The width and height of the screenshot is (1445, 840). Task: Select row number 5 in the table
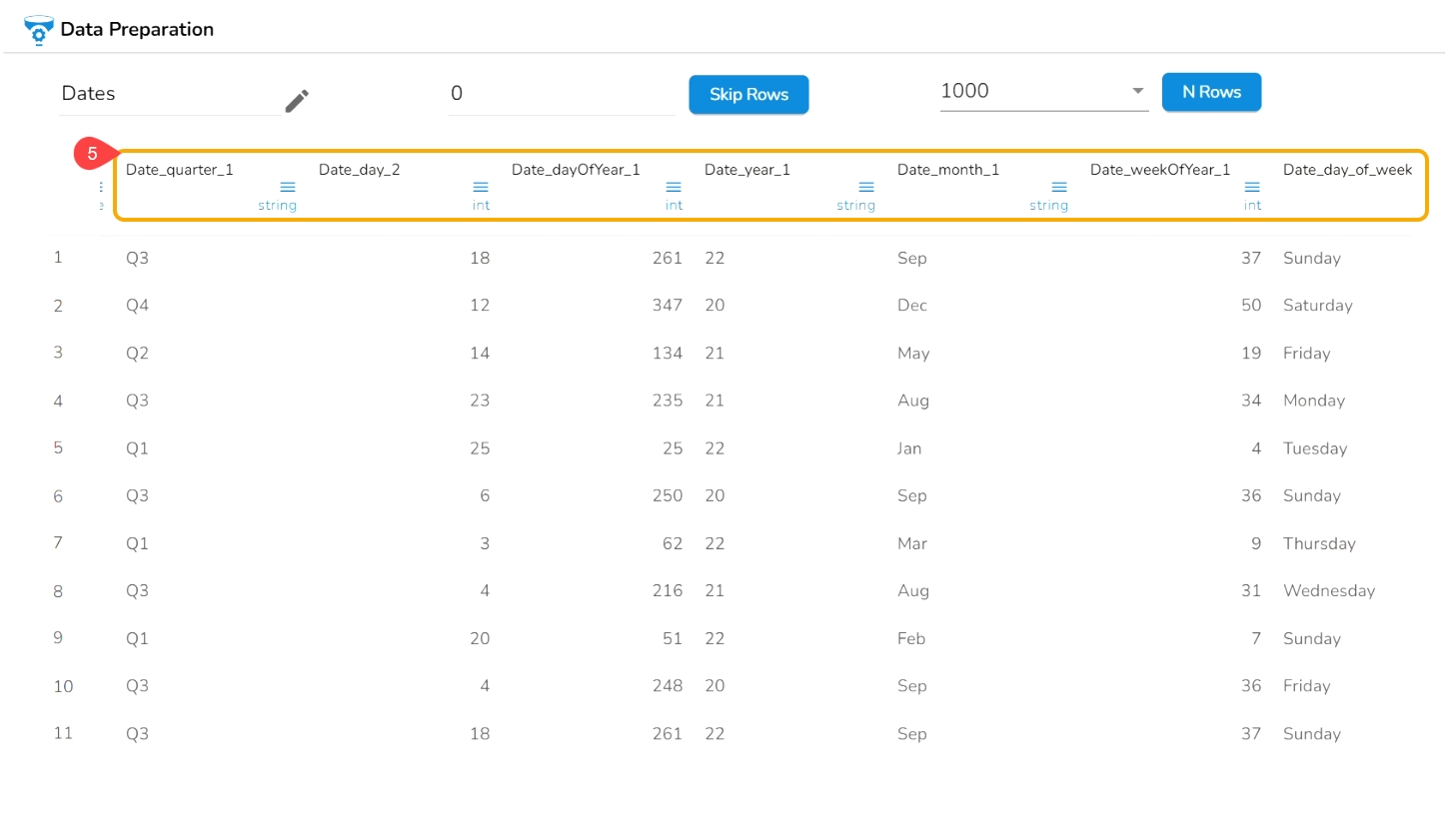[58, 448]
